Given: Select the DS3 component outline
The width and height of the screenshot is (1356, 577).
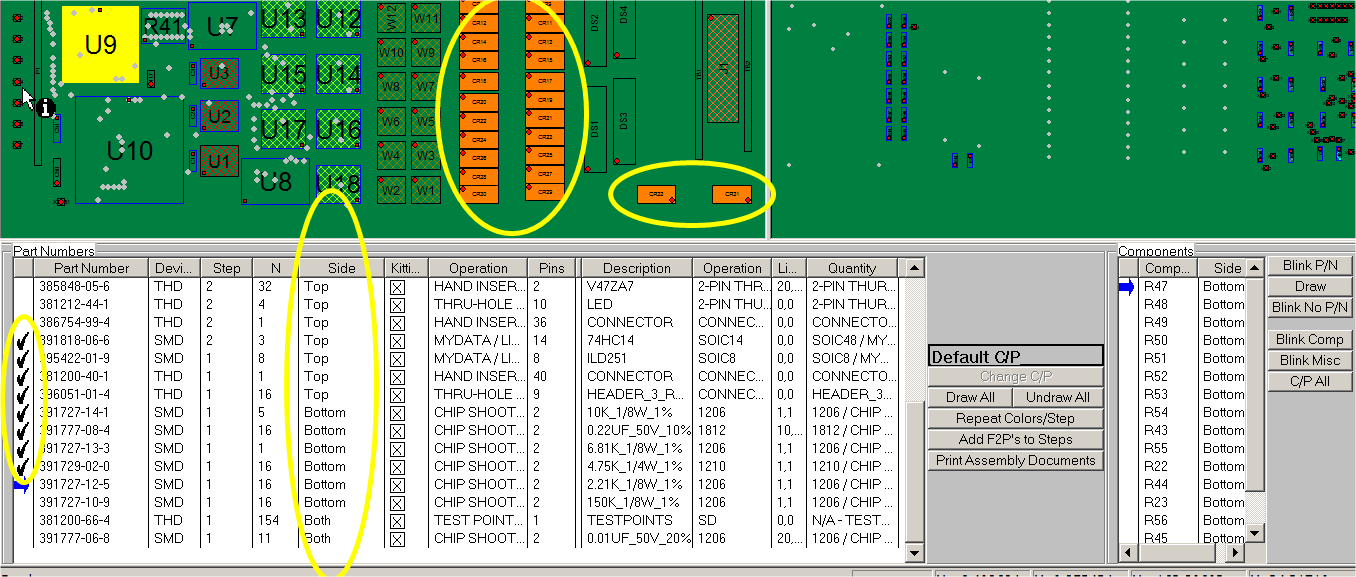Looking at the screenshot, I should point(624,119).
